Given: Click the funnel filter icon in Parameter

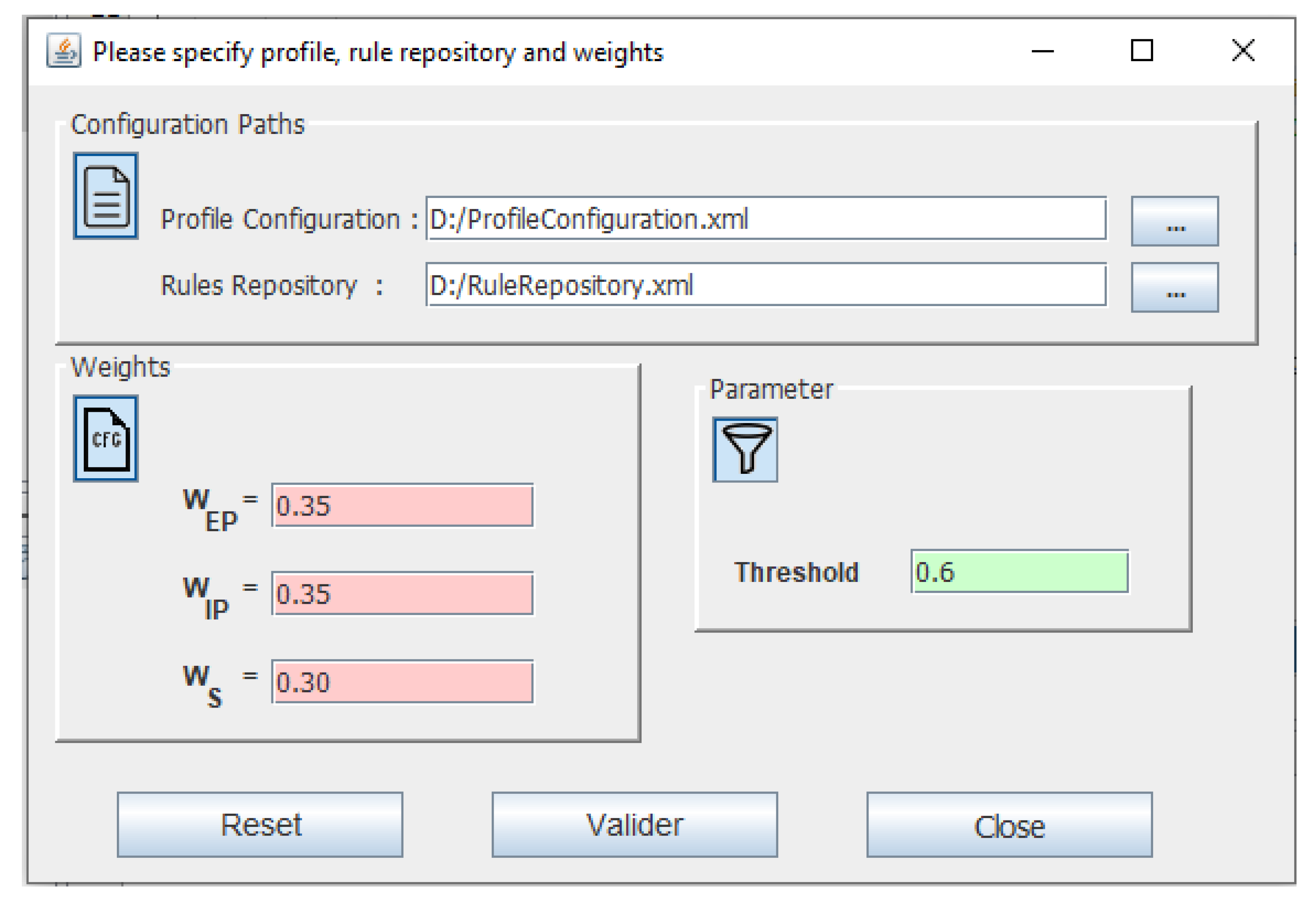Looking at the screenshot, I should pyautogui.click(x=745, y=450).
